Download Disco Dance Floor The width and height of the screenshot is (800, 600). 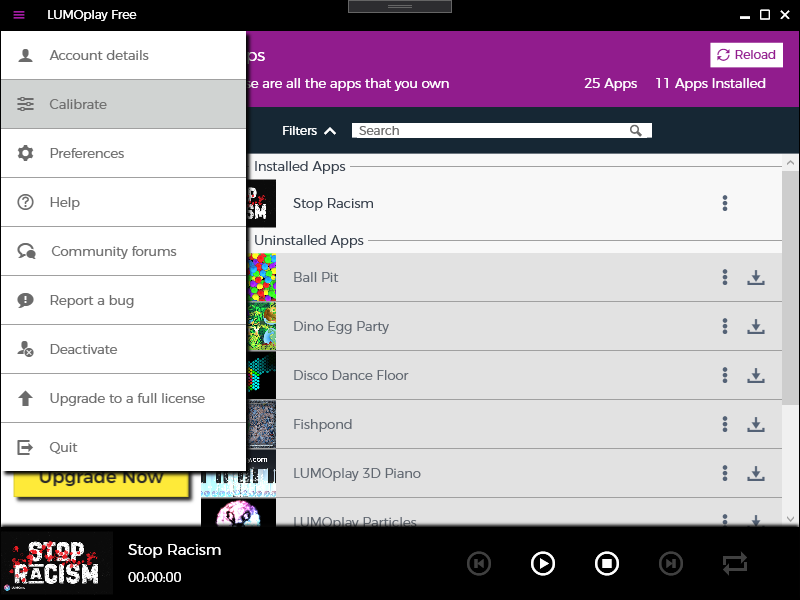coord(756,375)
